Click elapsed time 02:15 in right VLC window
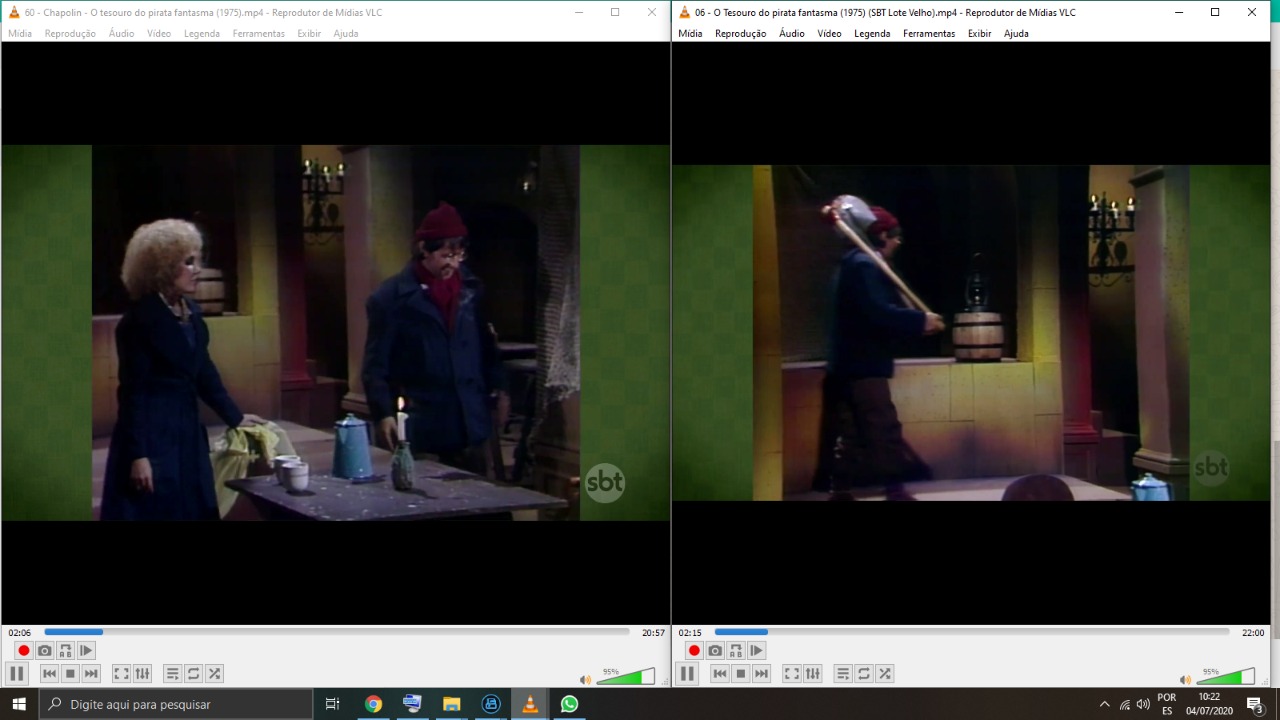This screenshot has height=720, width=1280. 690,633
